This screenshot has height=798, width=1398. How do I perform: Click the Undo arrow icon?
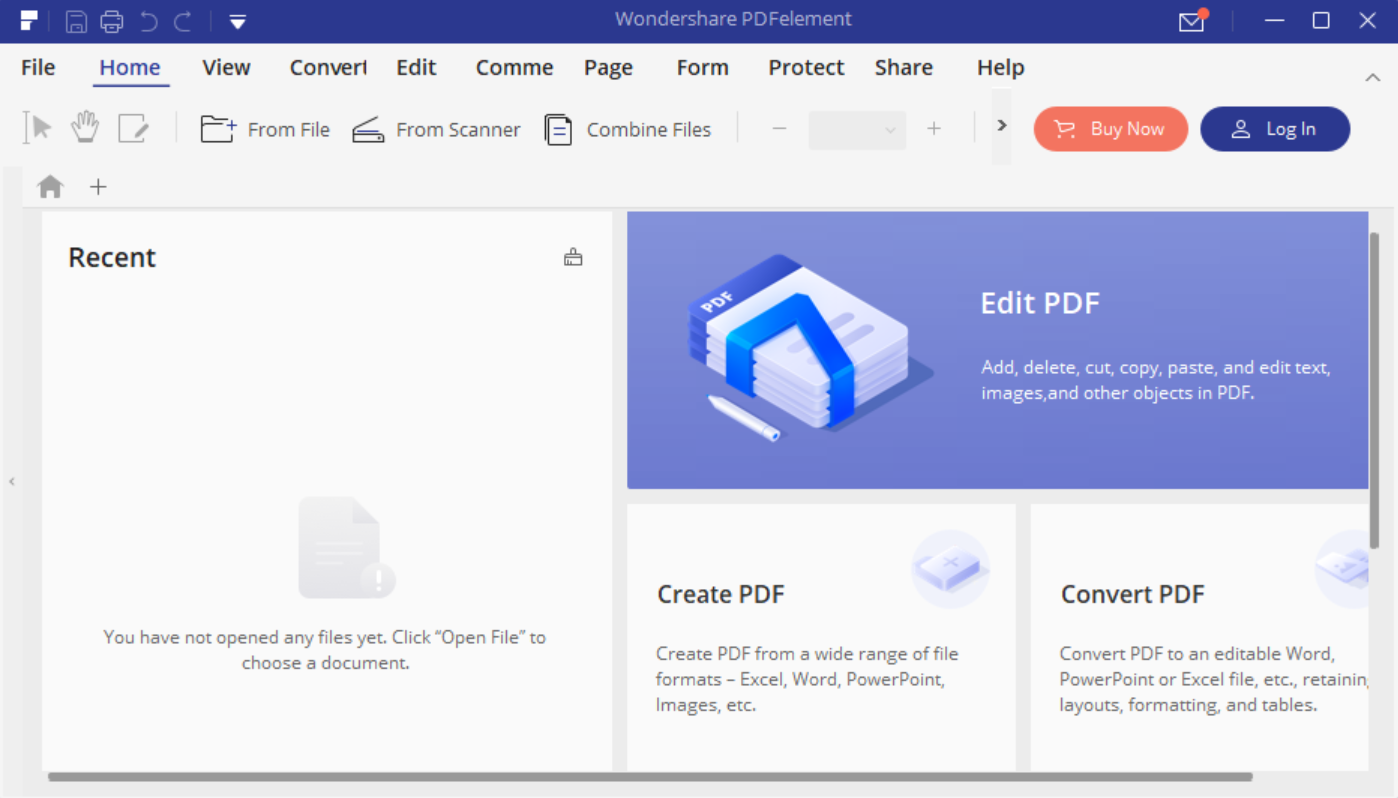click(x=148, y=21)
